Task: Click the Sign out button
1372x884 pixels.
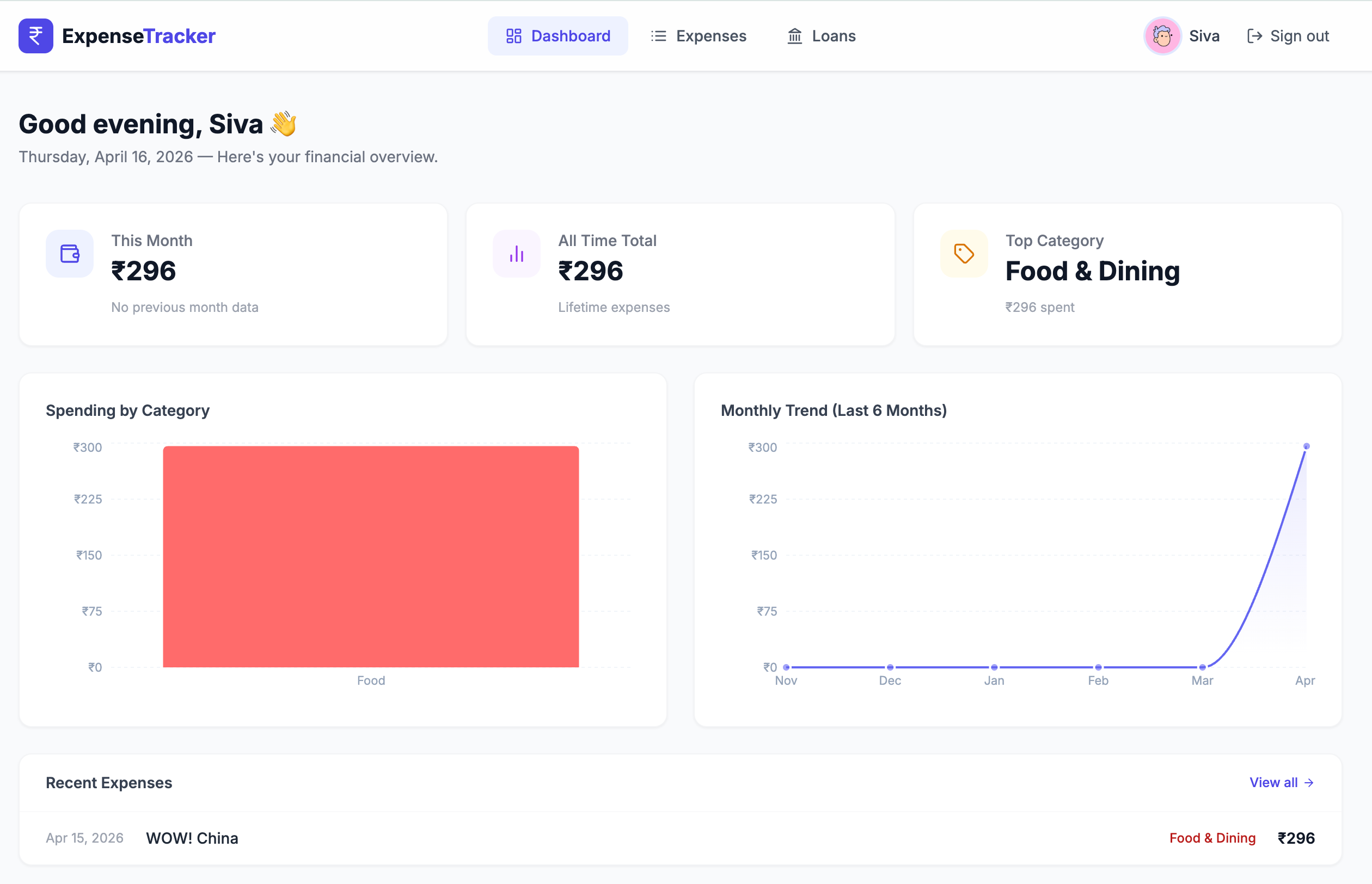Action: [1288, 36]
